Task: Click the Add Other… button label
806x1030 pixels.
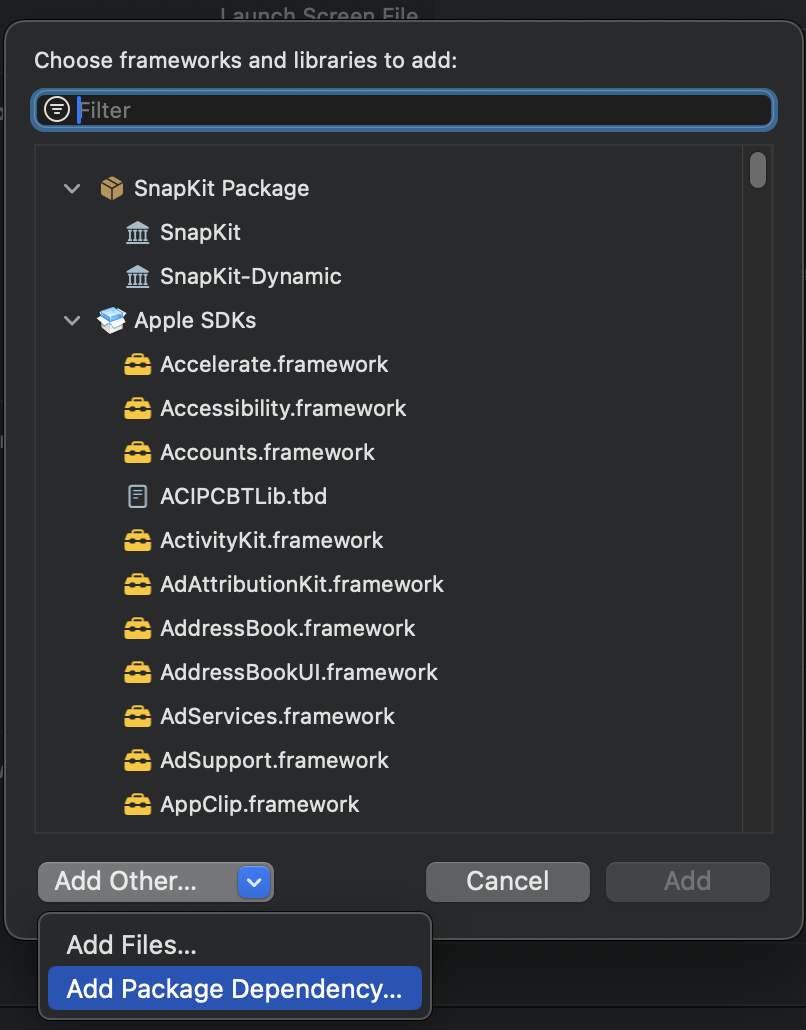Action: (125, 882)
